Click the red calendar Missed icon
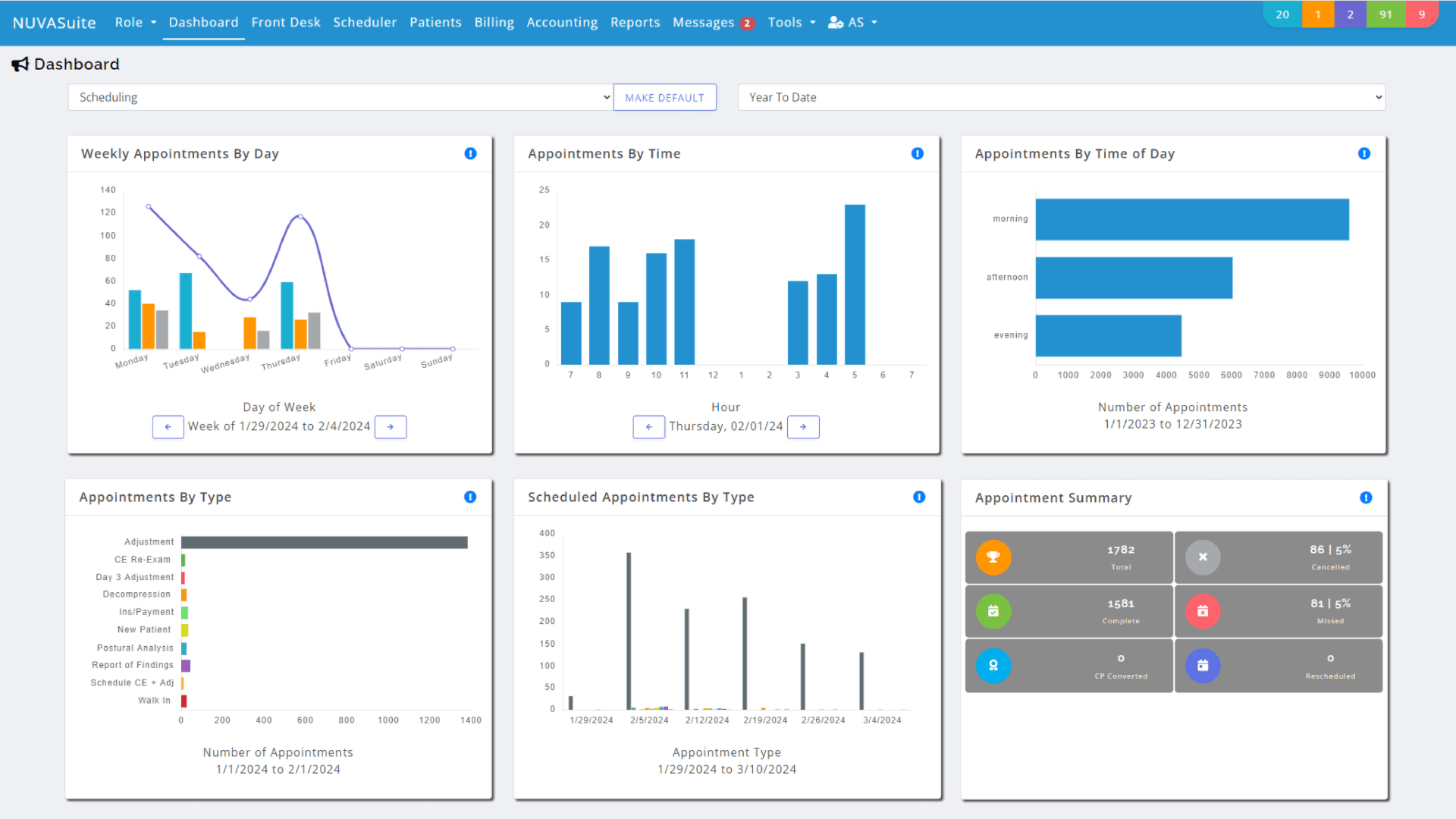The image size is (1456, 819). pyautogui.click(x=1203, y=611)
